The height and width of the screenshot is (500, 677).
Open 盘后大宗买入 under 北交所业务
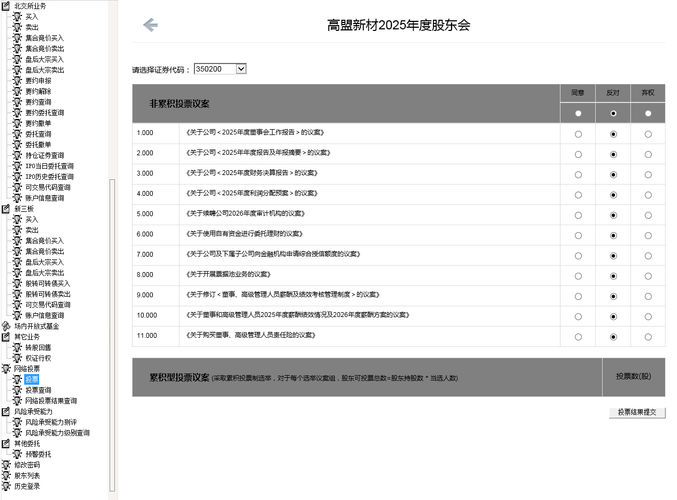point(44,59)
